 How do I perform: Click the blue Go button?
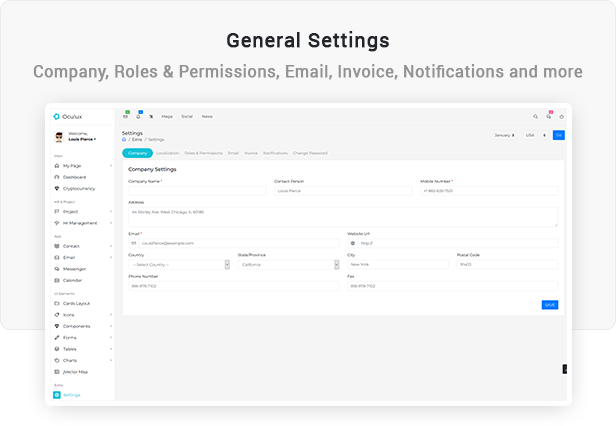click(x=559, y=135)
